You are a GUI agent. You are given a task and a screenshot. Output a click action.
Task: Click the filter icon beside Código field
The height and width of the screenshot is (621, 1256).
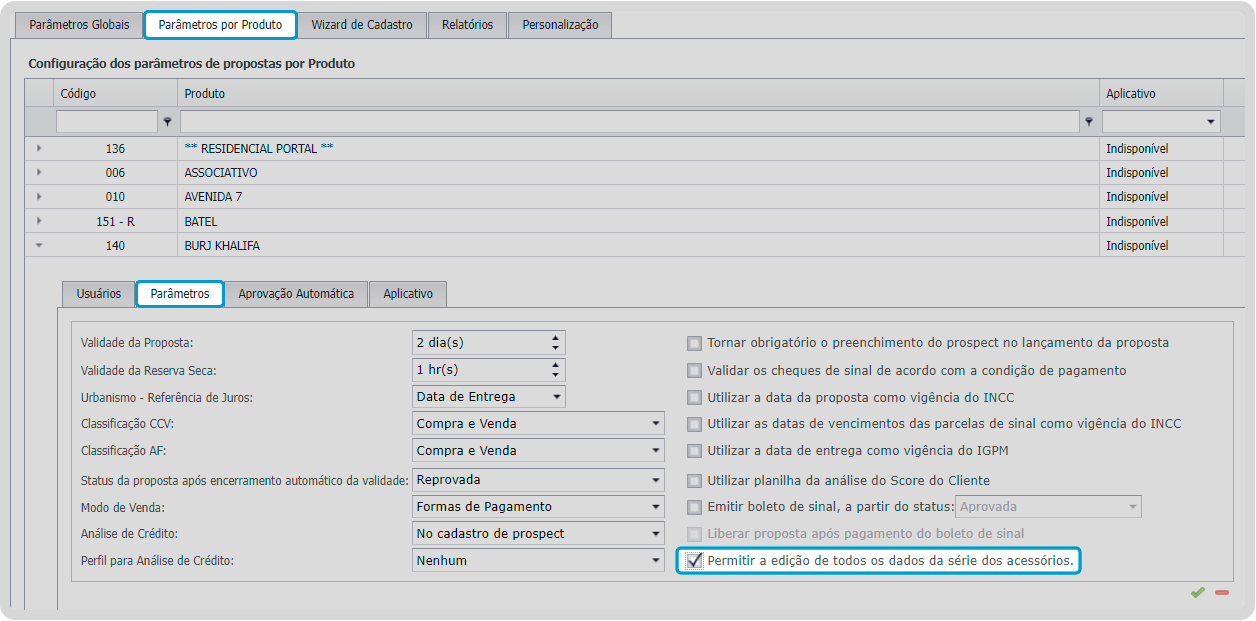click(167, 122)
